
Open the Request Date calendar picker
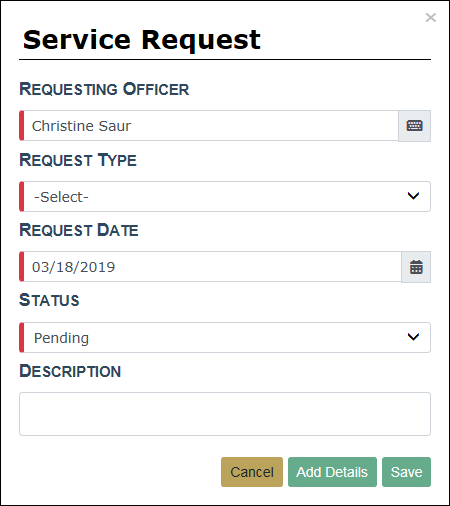coord(416,267)
